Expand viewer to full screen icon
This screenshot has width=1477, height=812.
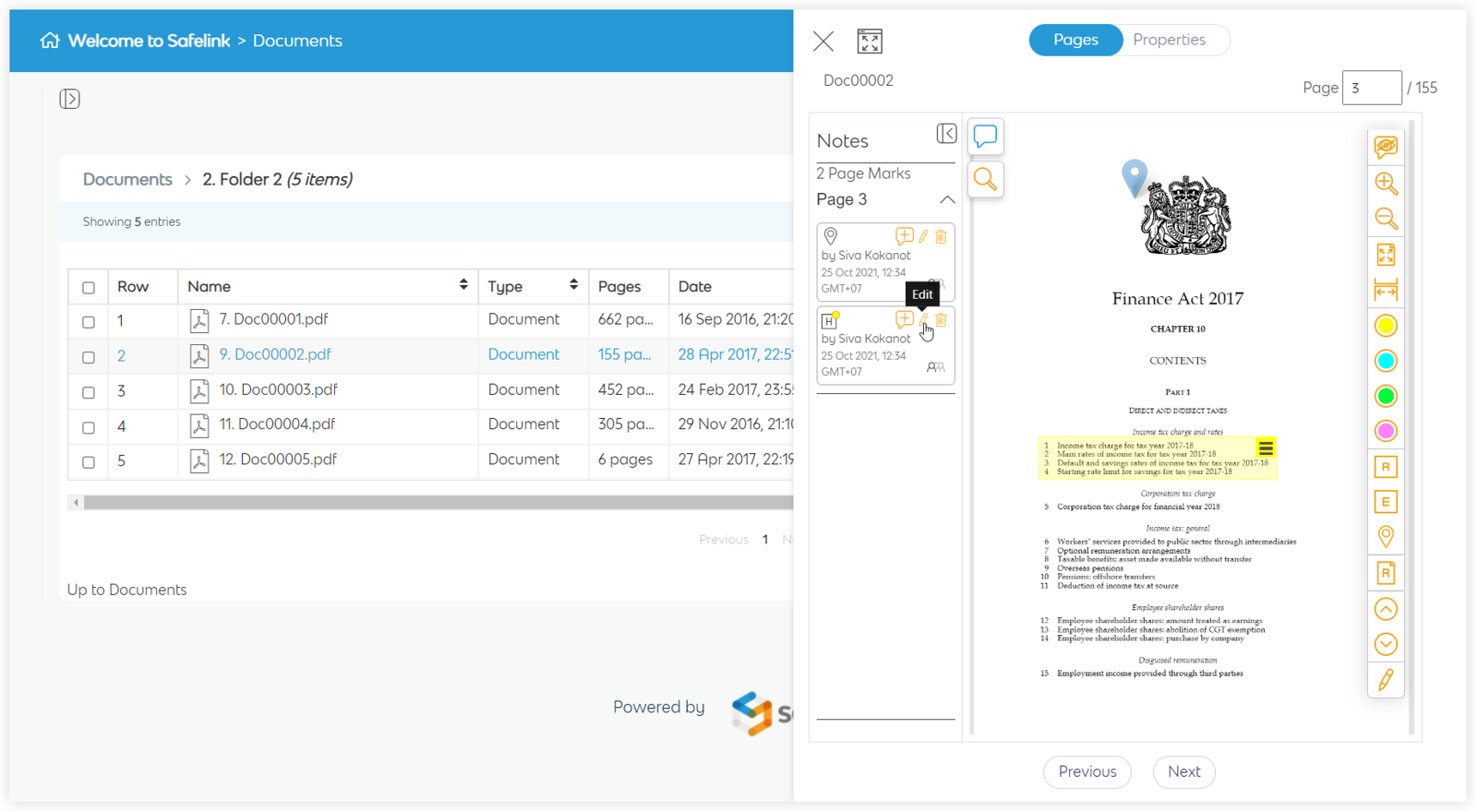(870, 41)
